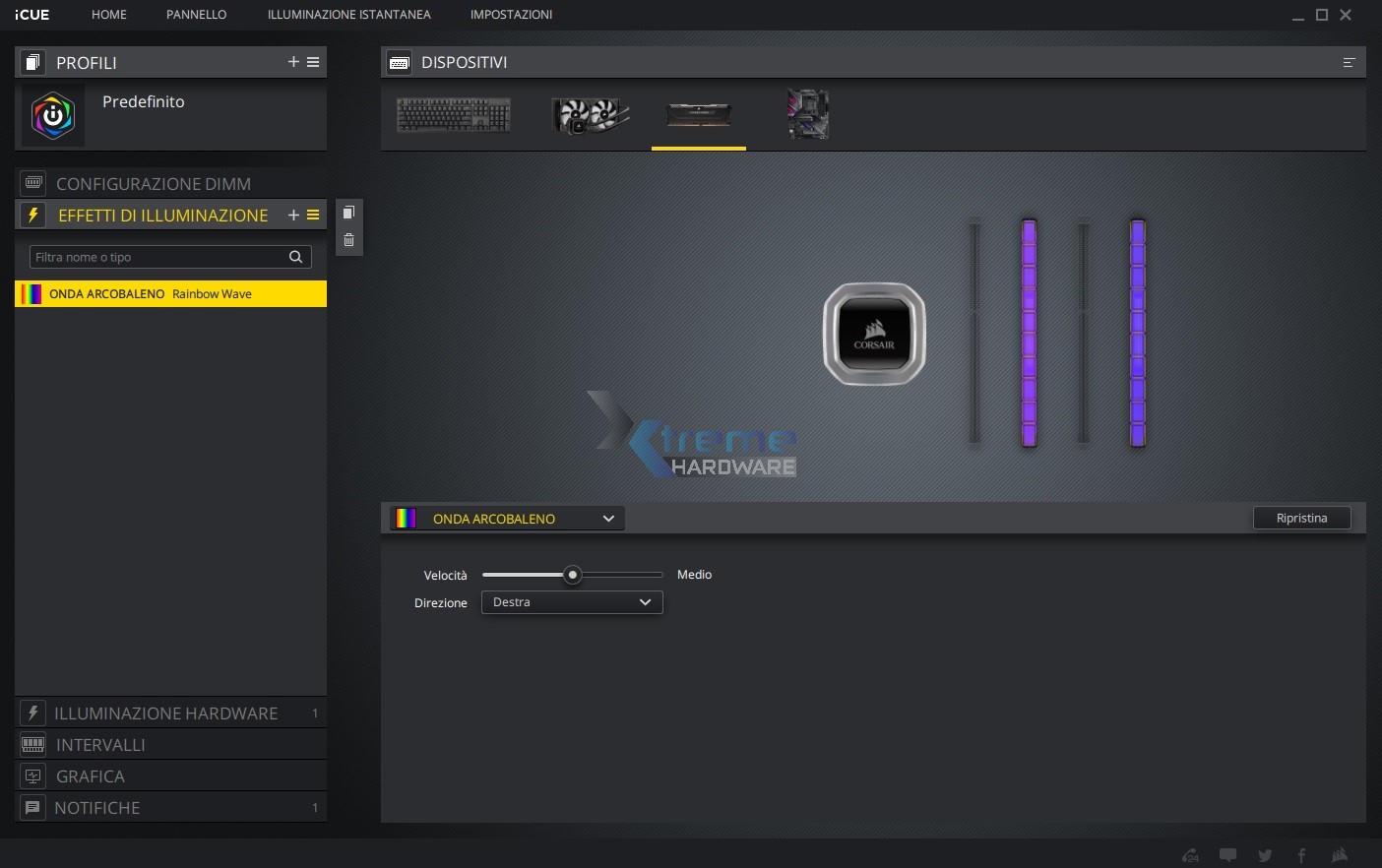This screenshot has height=868, width=1382.
Task: Open the Direzione dropdown set to Destra
Action: [571, 602]
